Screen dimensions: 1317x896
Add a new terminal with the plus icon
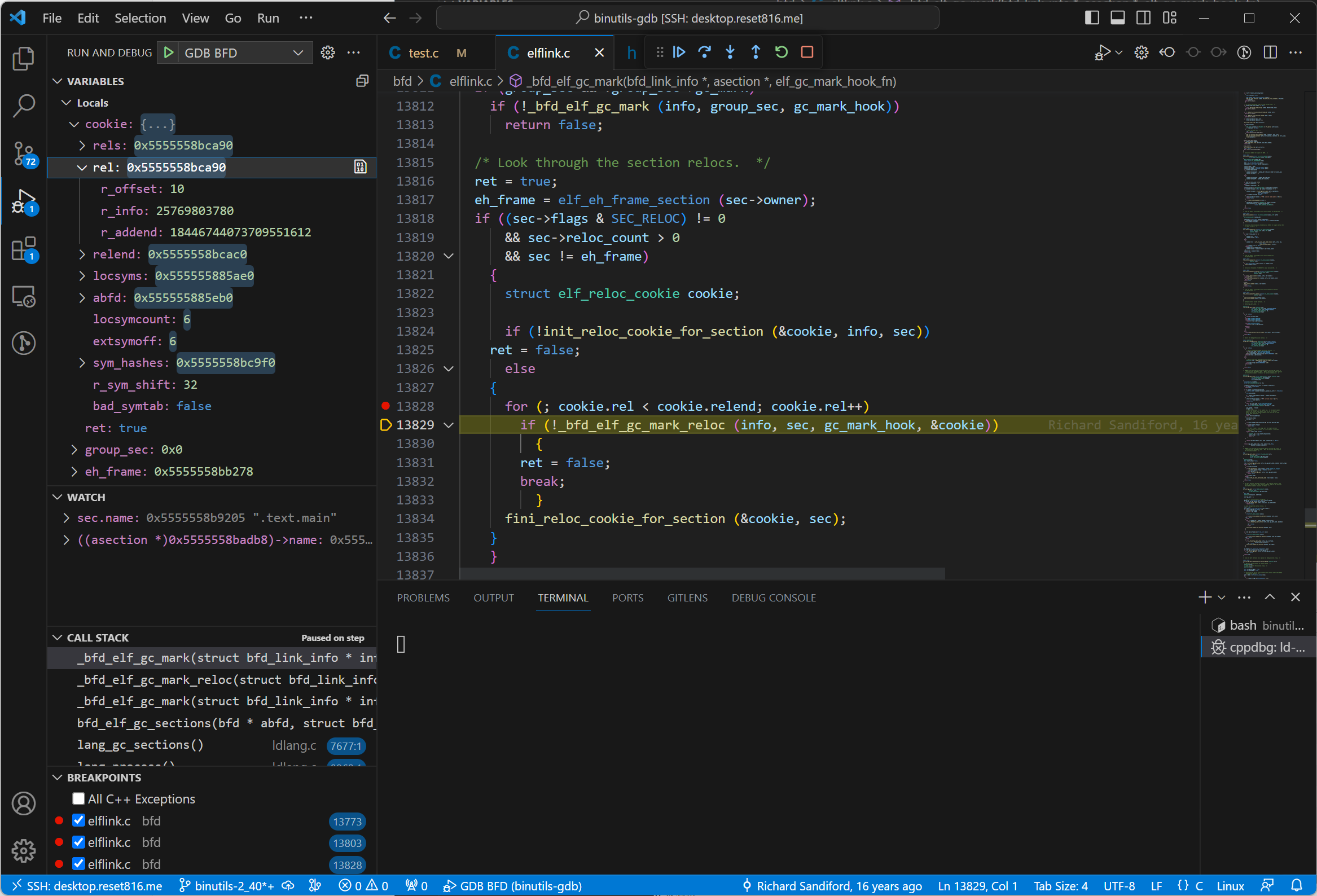pyautogui.click(x=1205, y=598)
